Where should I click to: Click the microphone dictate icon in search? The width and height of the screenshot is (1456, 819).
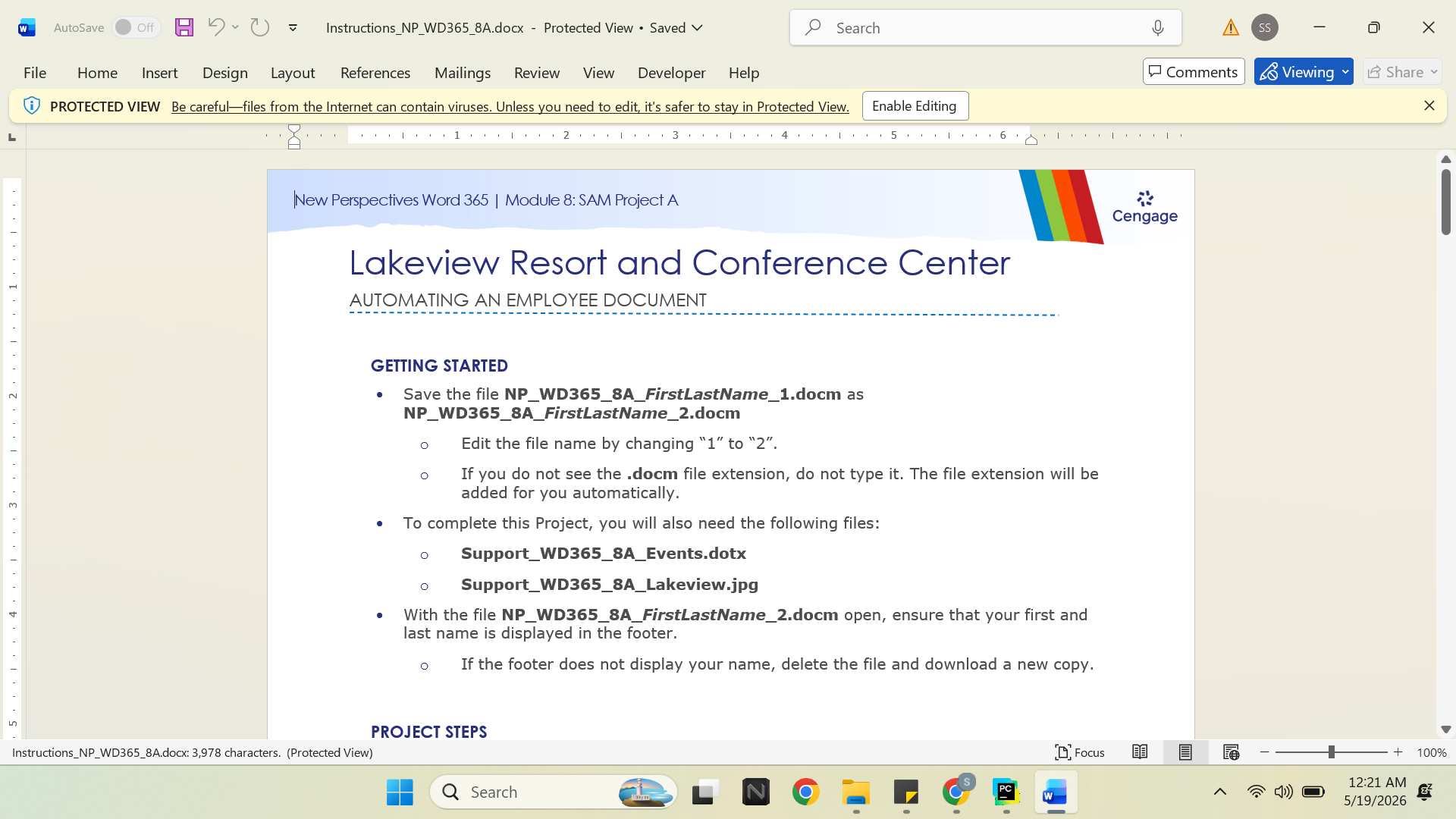[1157, 28]
